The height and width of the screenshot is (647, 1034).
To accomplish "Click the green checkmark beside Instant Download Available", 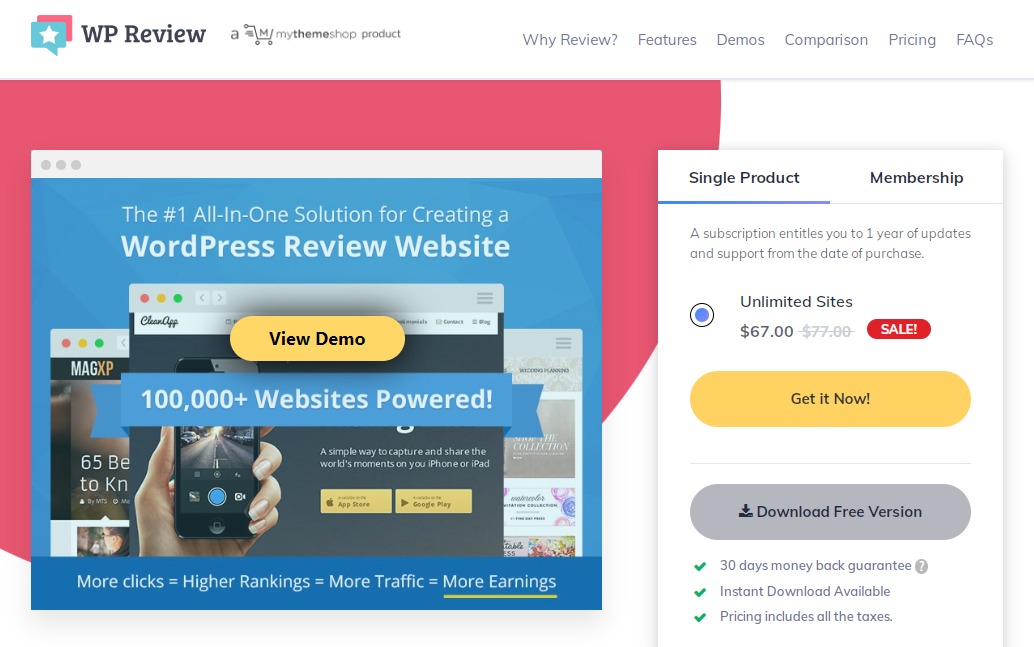I will 700,592.
